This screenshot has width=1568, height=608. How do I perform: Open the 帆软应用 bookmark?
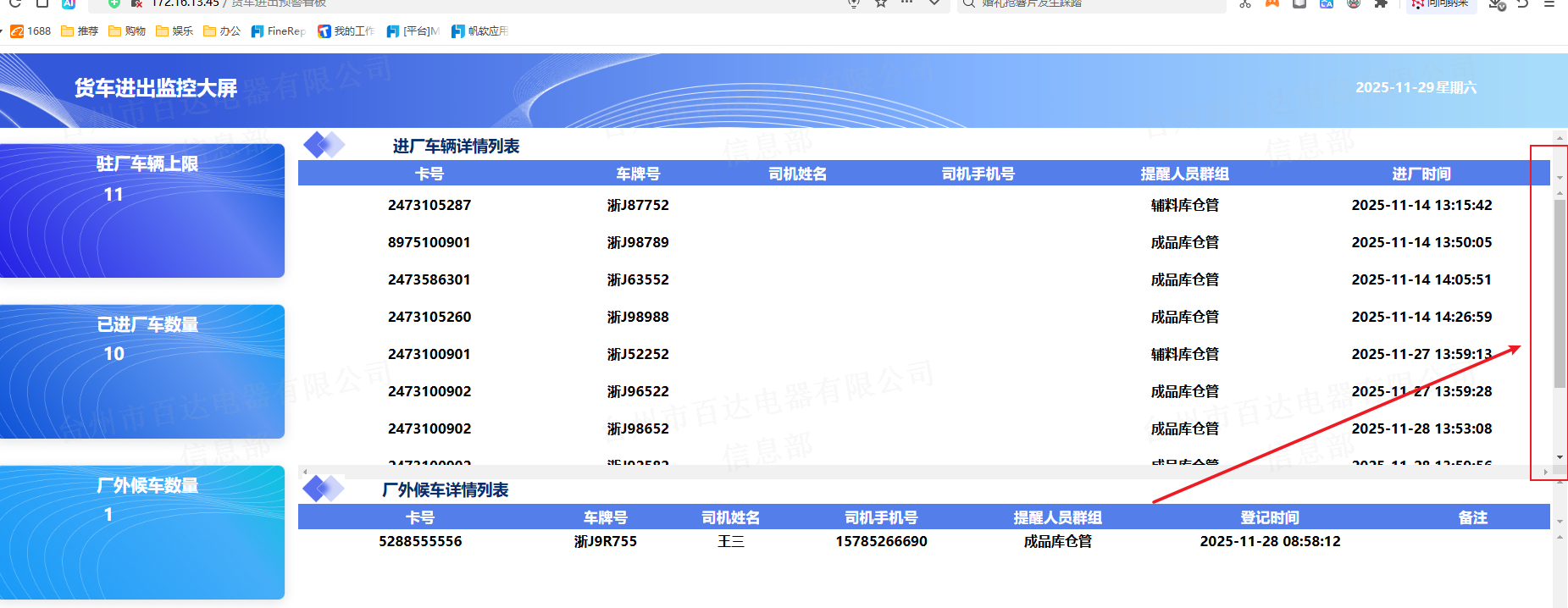point(479,31)
